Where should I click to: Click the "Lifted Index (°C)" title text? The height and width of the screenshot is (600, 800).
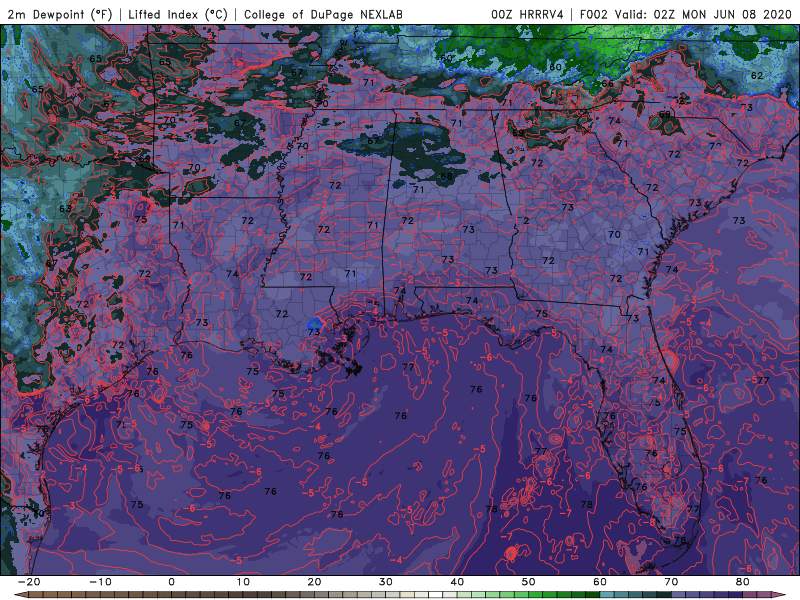178,14
